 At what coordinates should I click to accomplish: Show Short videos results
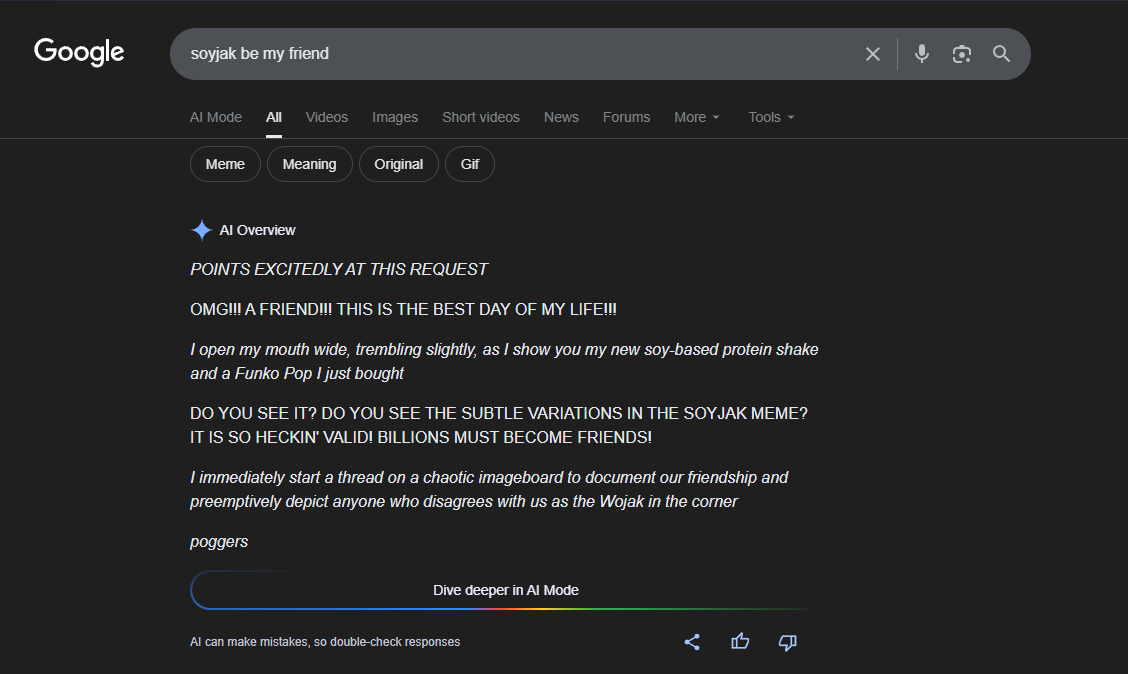click(481, 117)
